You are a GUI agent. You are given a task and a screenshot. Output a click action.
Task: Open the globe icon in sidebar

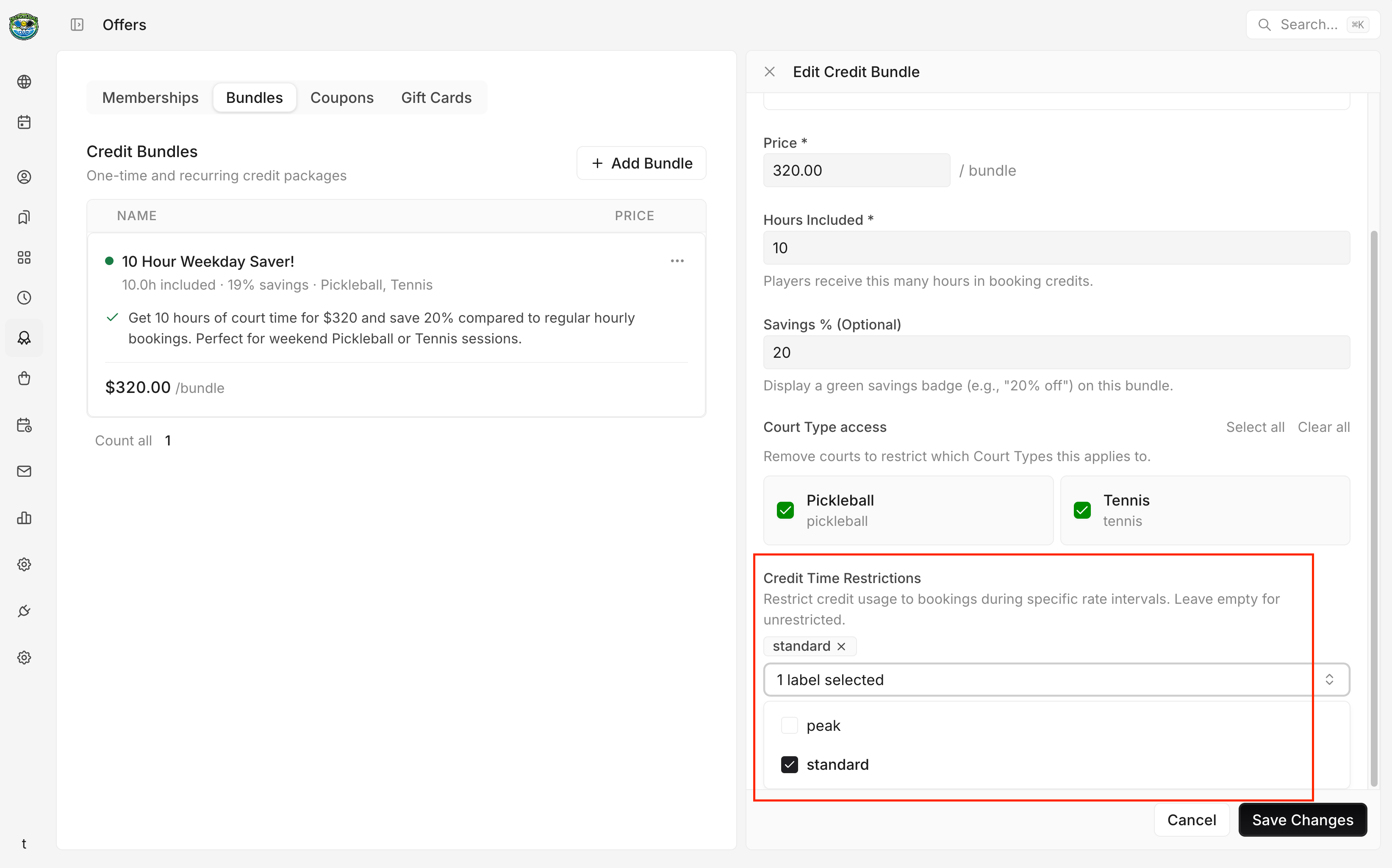pyautogui.click(x=24, y=82)
